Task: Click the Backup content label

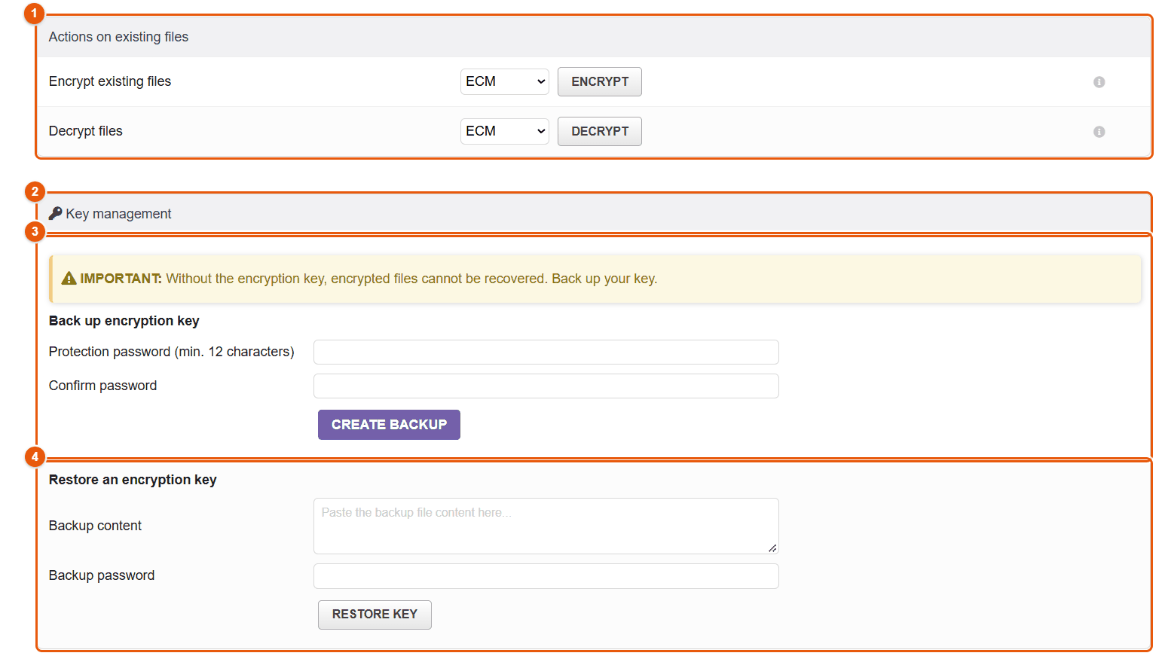Action: tap(95, 526)
